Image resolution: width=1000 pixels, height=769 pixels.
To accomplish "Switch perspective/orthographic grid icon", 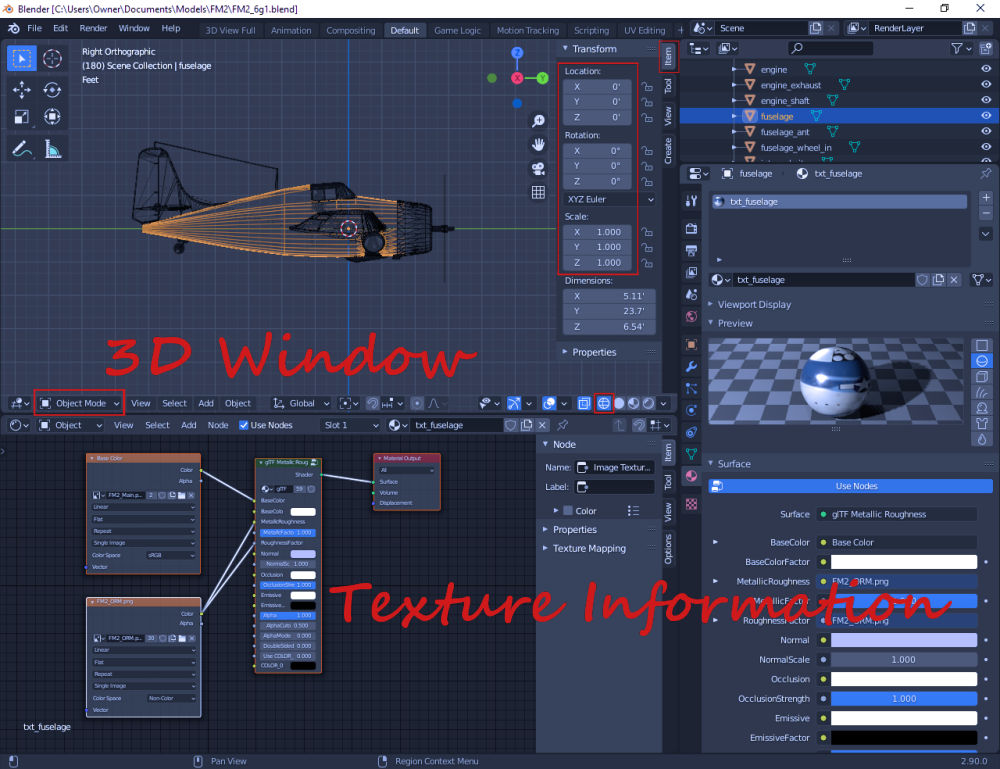I will click(538, 193).
